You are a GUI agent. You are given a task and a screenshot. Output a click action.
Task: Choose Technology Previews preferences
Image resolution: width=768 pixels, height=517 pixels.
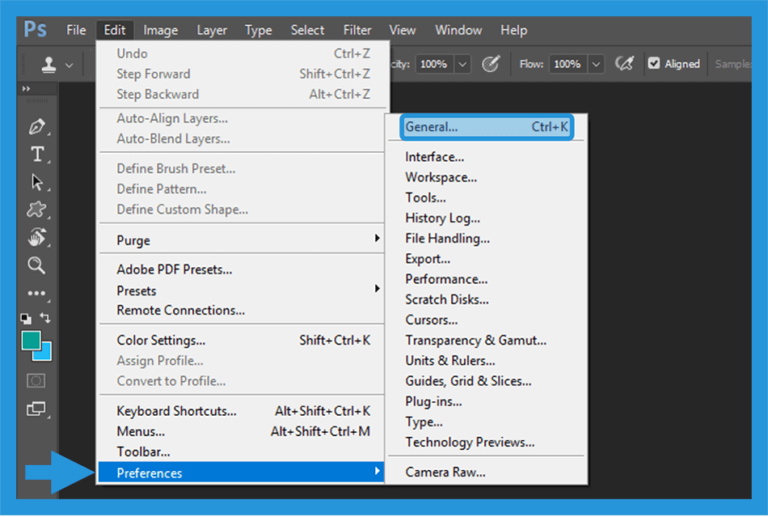pyautogui.click(x=486, y=442)
